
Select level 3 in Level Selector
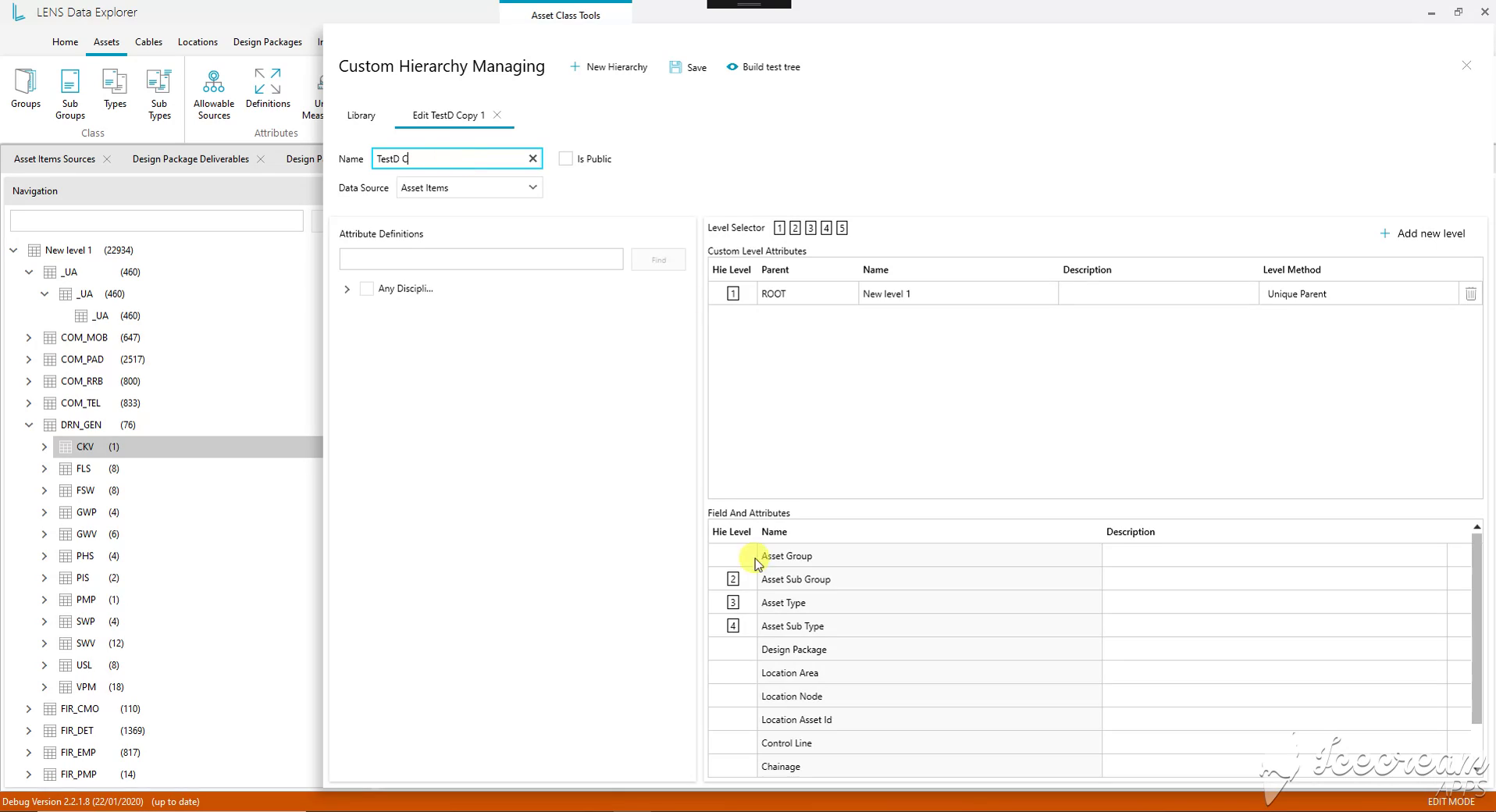pyautogui.click(x=810, y=228)
